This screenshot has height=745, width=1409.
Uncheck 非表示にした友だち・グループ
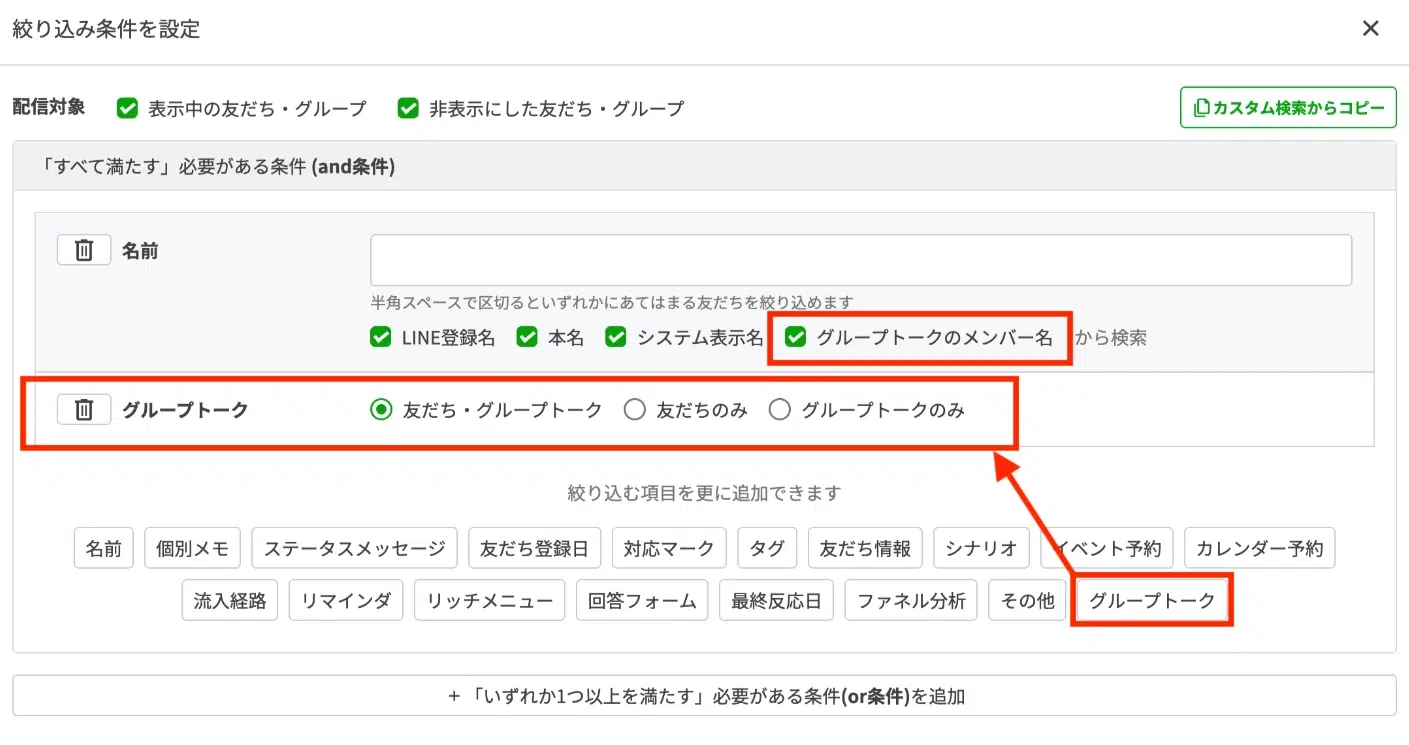408,108
